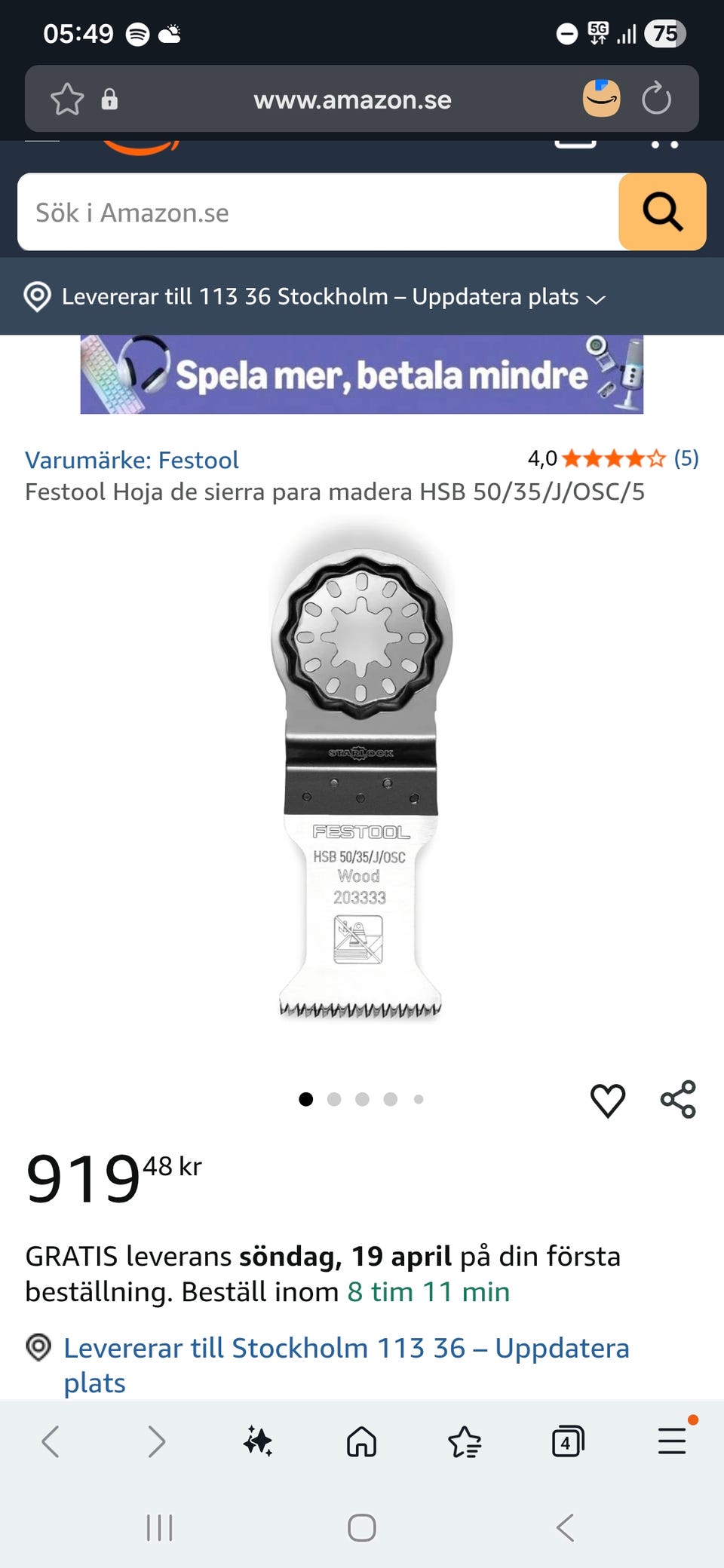
Task: Navigate forward with right arrow toolbar button
Action: pyautogui.click(x=155, y=1441)
